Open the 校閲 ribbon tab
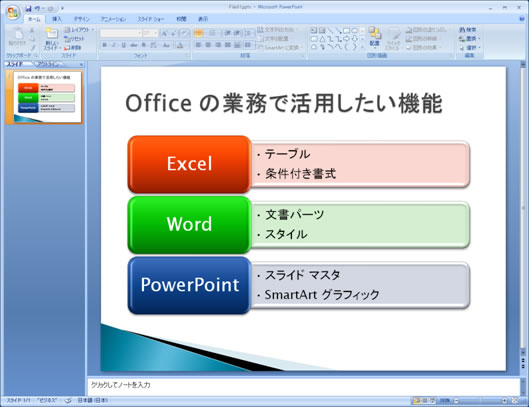 [x=181, y=19]
